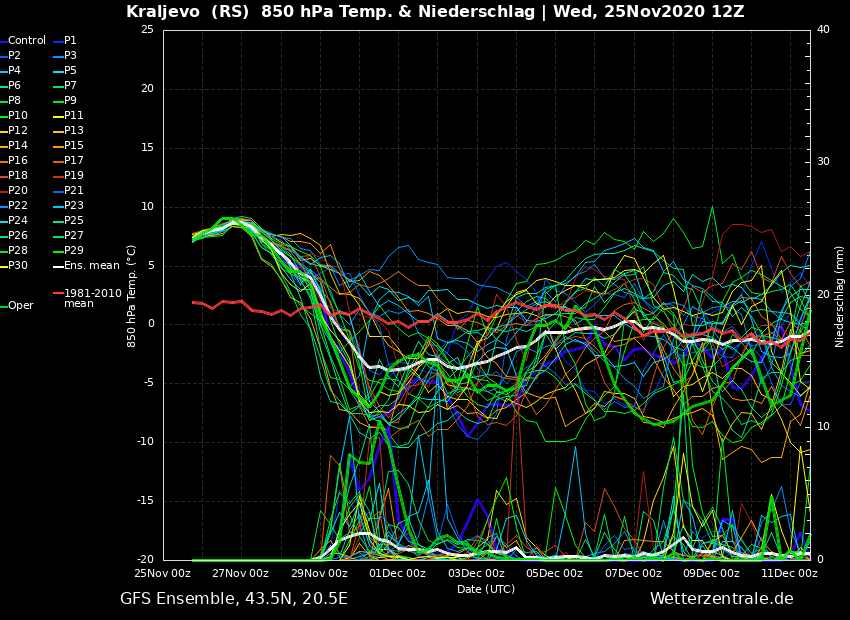Select the 11Dec 00z axis tick
850x620 pixels.
pos(789,574)
